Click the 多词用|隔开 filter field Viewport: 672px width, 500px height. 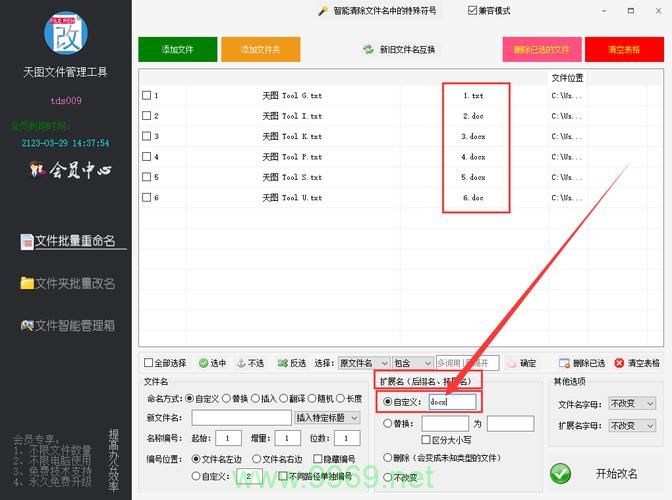point(468,363)
